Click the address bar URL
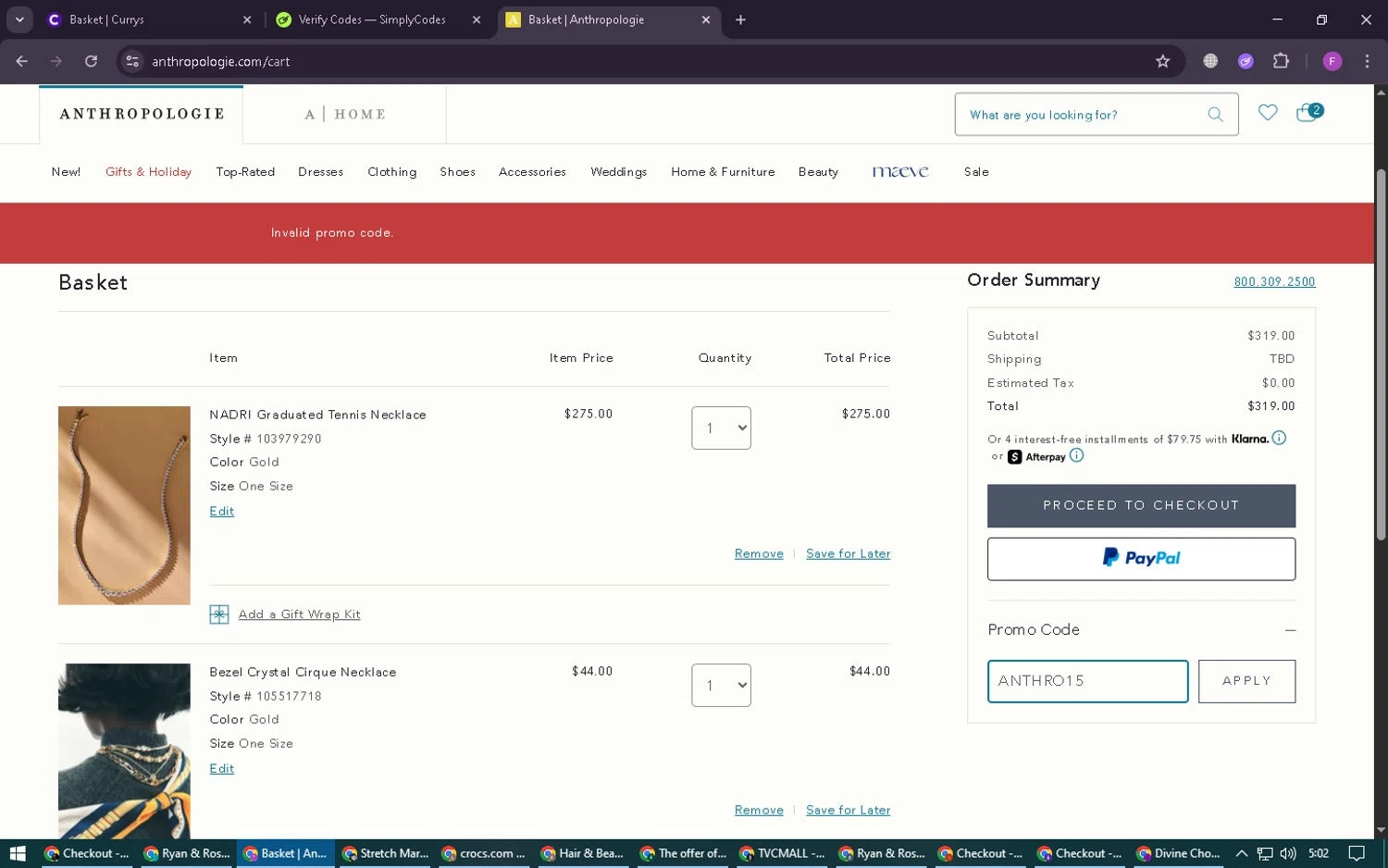This screenshot has width=1388, height=868. coord(220,61)
